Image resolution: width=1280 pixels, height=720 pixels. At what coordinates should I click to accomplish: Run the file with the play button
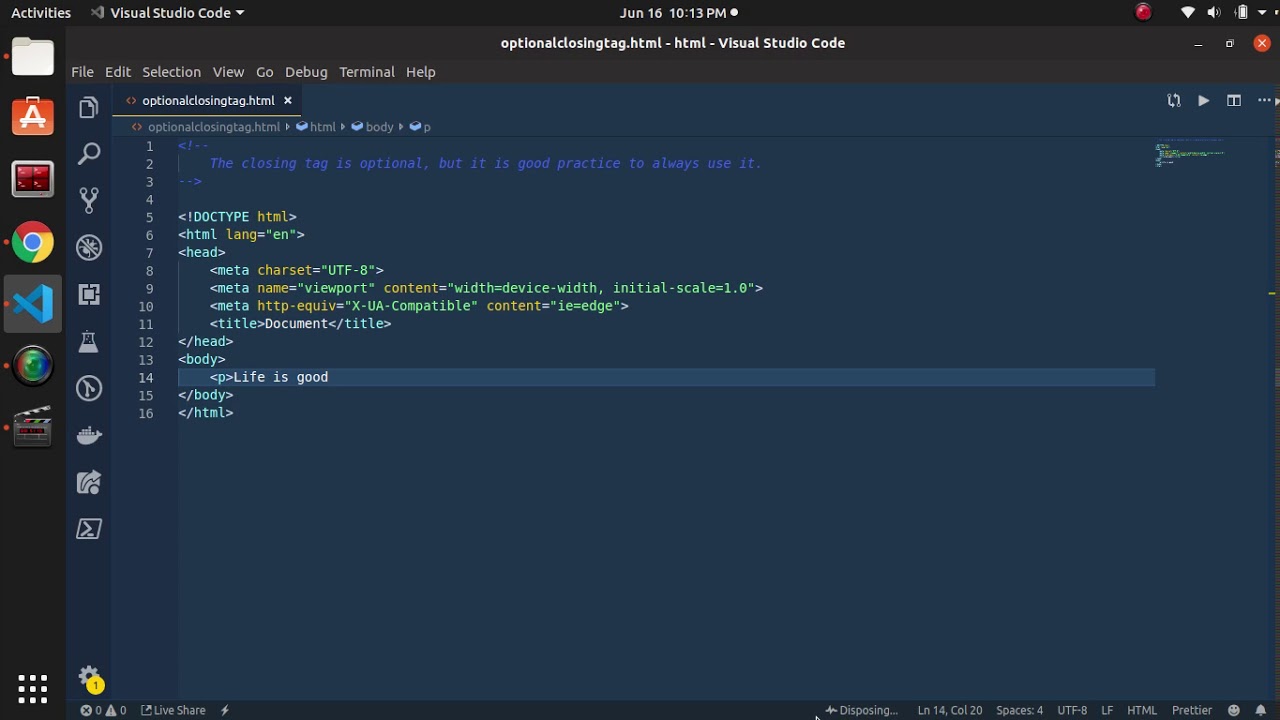click(1204, 101)
